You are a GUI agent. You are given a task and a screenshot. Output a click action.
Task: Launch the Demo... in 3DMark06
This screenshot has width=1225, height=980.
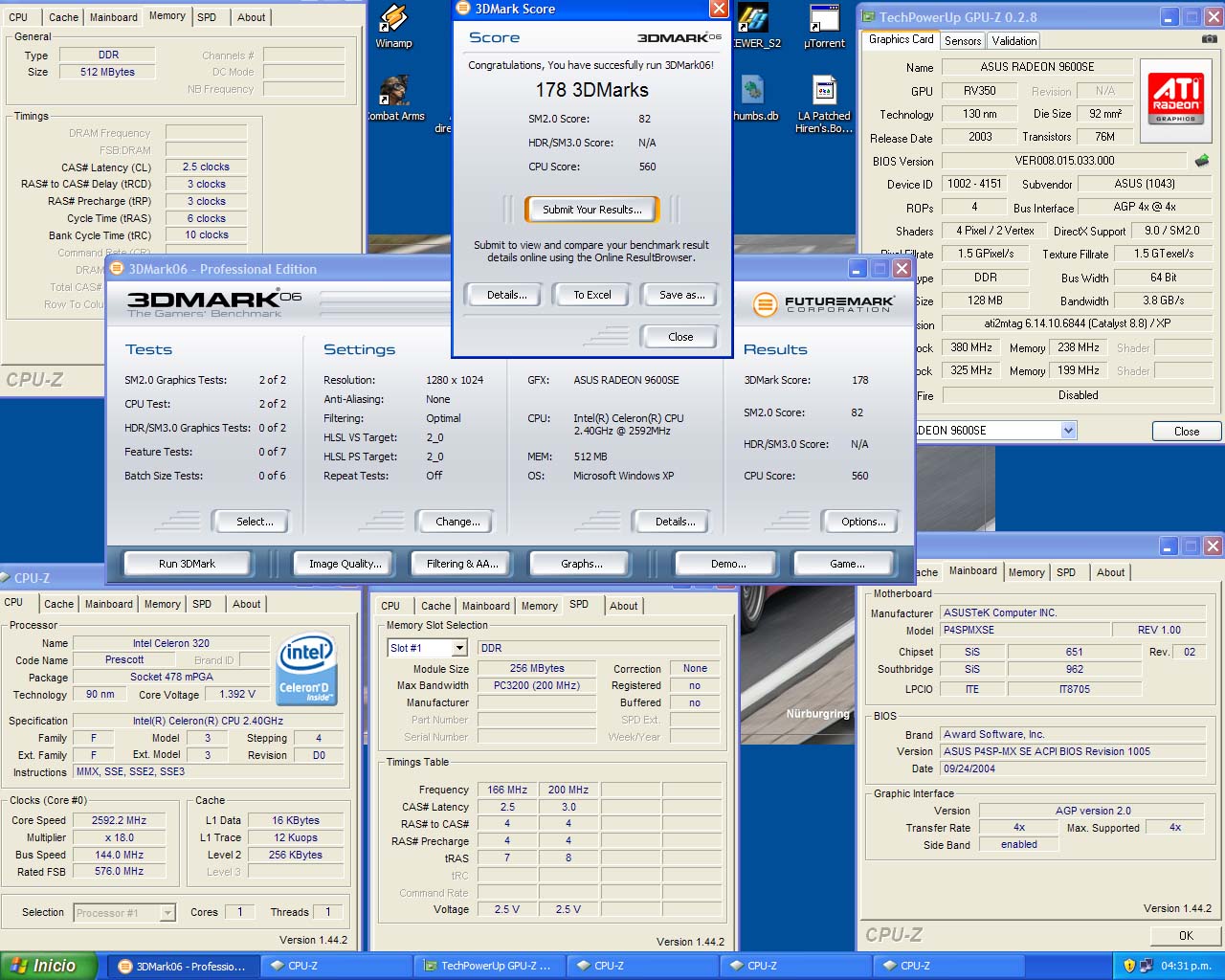[728, 564]
